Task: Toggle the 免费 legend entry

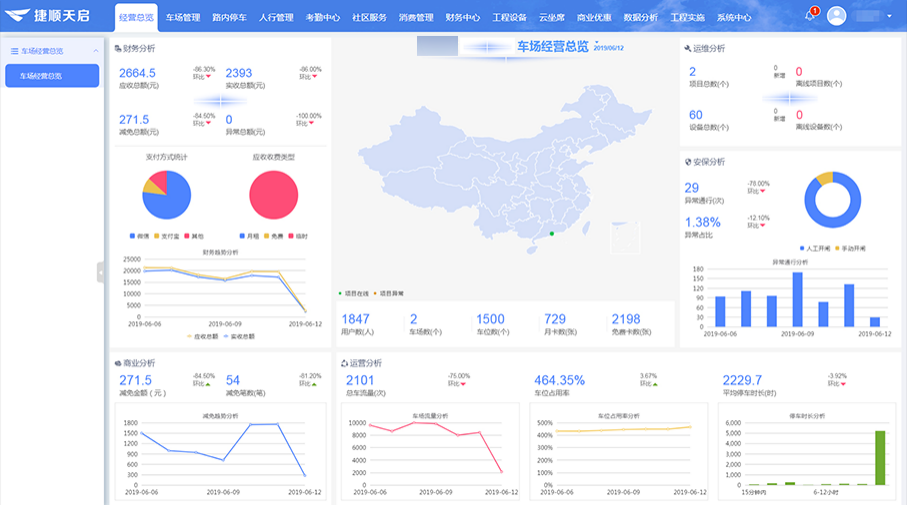Action: pos(274,236)
